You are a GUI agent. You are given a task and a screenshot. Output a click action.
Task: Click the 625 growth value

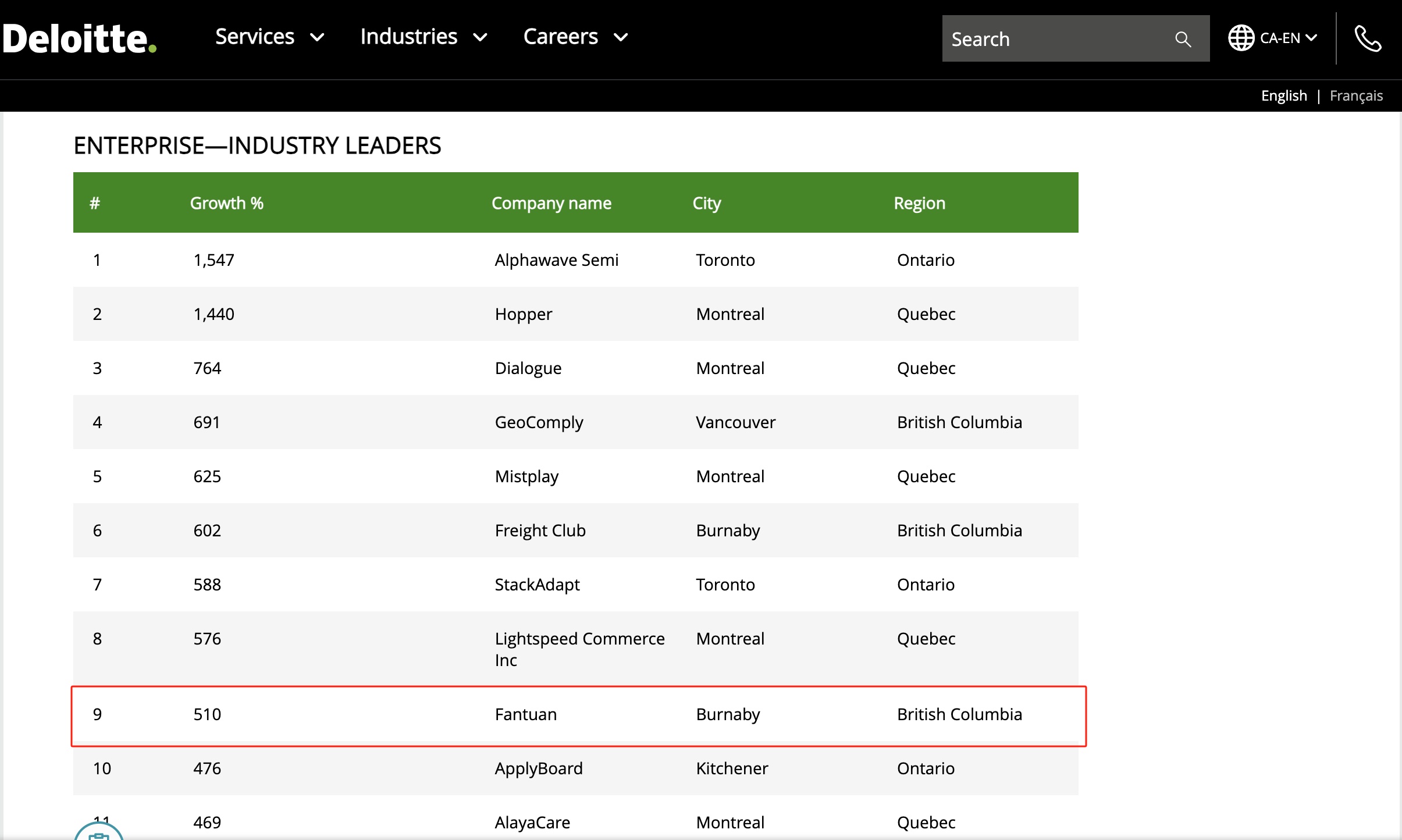click(x=207, y=476)
